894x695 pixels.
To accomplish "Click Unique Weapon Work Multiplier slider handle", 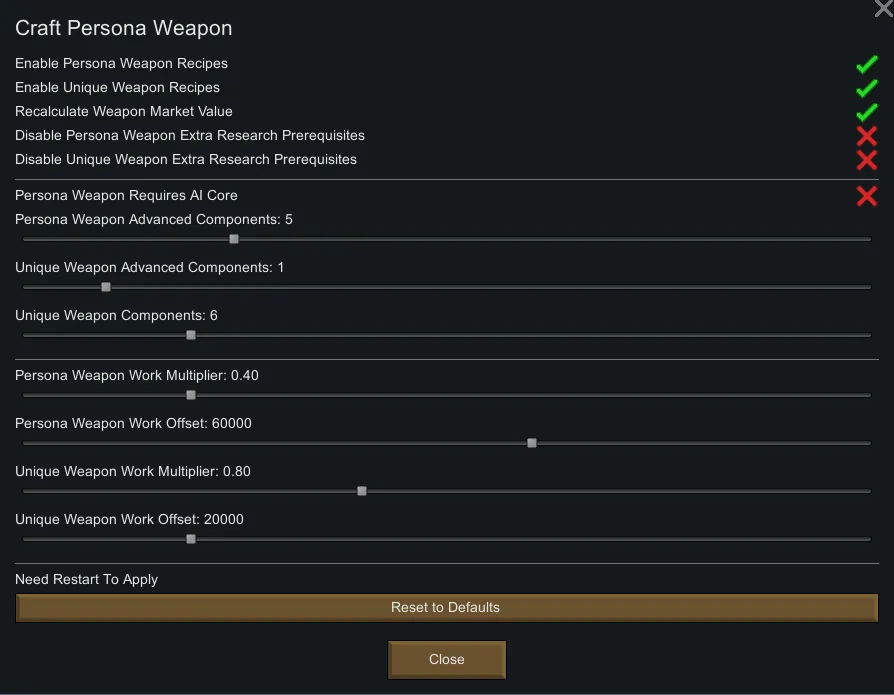I will tap(362, 491).
